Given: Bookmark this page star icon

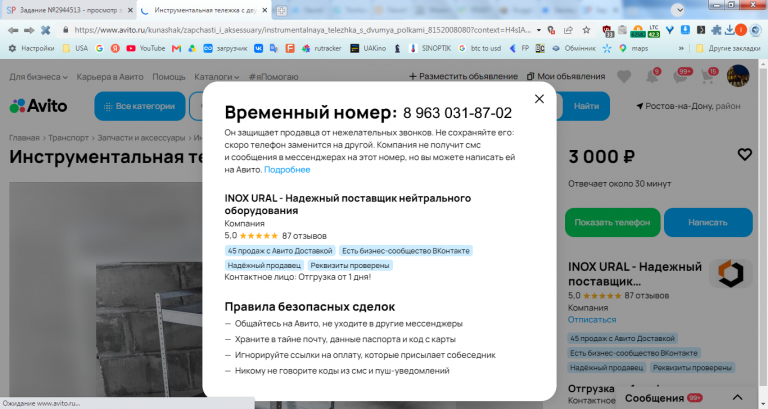Looking at the screenshot, I should 586,30.
